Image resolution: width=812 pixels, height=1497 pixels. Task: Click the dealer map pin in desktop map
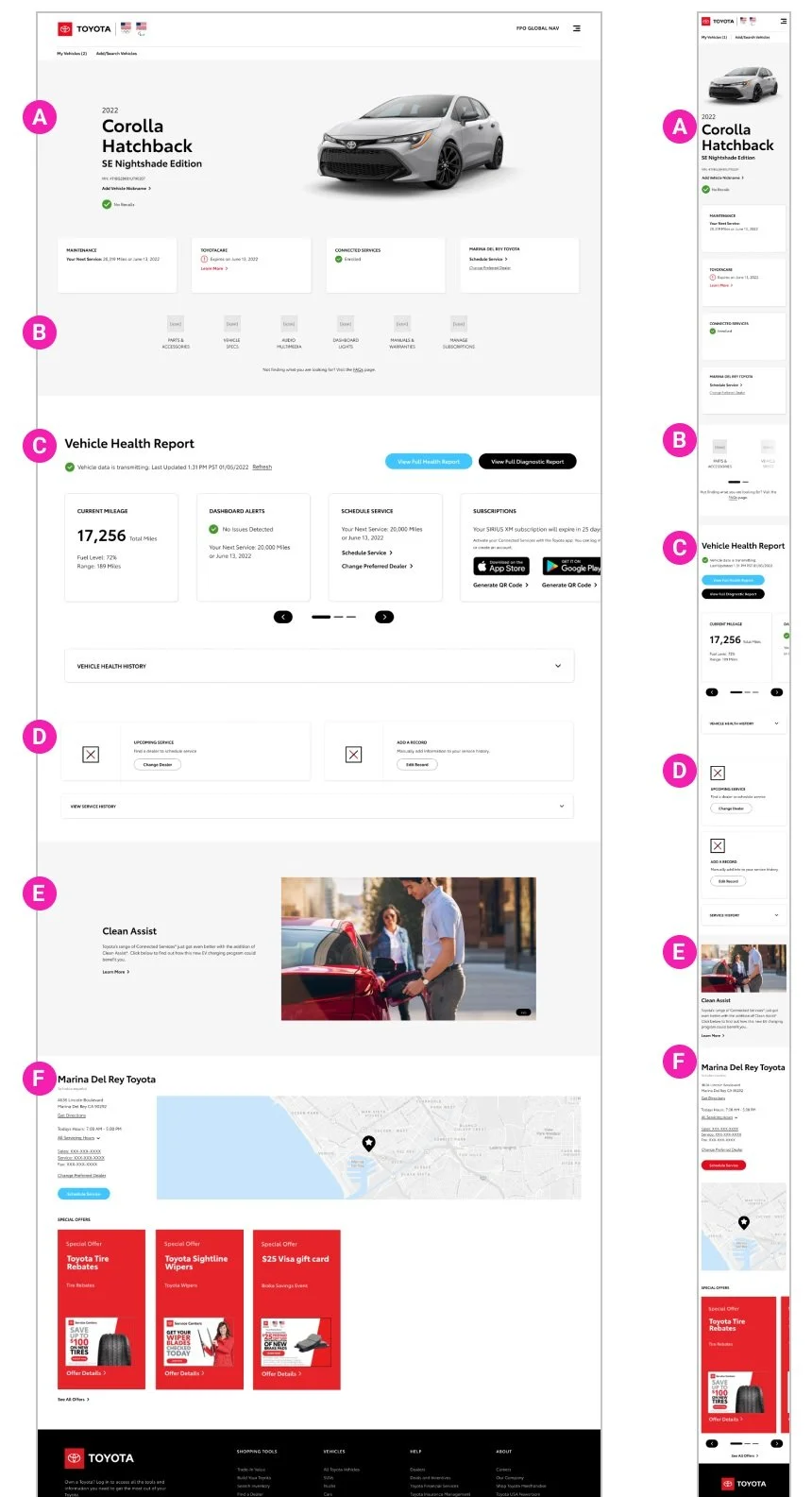point(369,1143)
